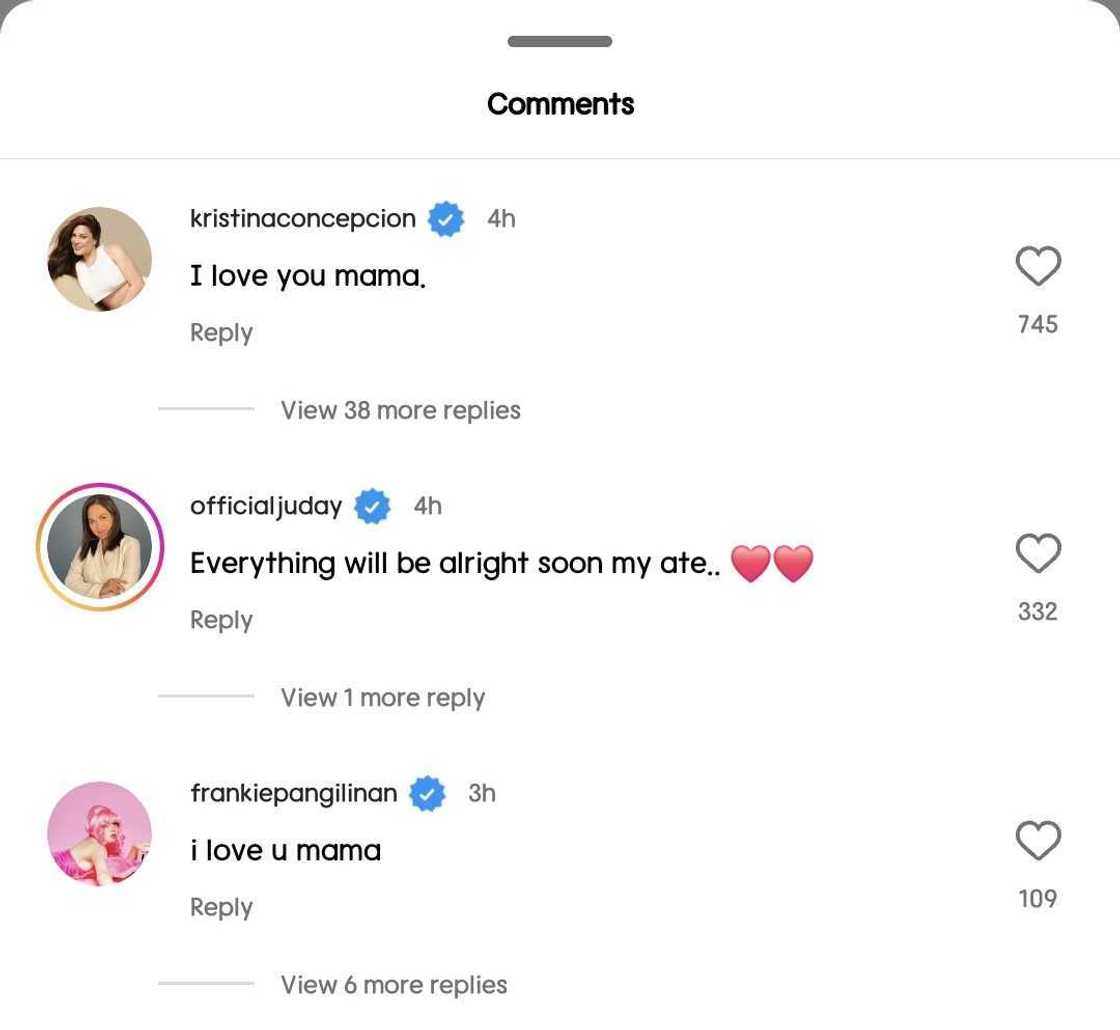Click the 745 likes count

(1037, 324)
